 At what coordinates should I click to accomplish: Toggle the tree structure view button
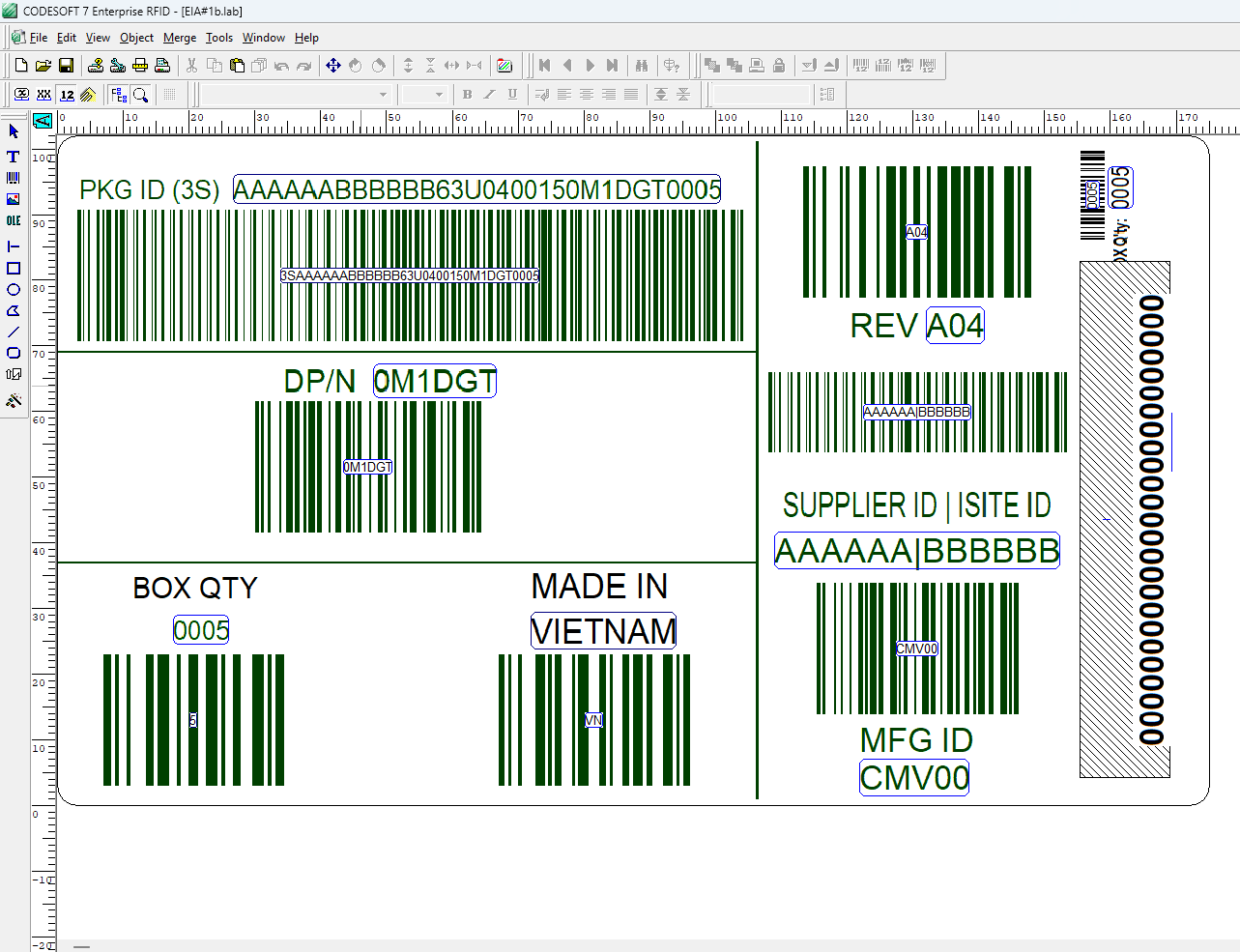point(119,95)
